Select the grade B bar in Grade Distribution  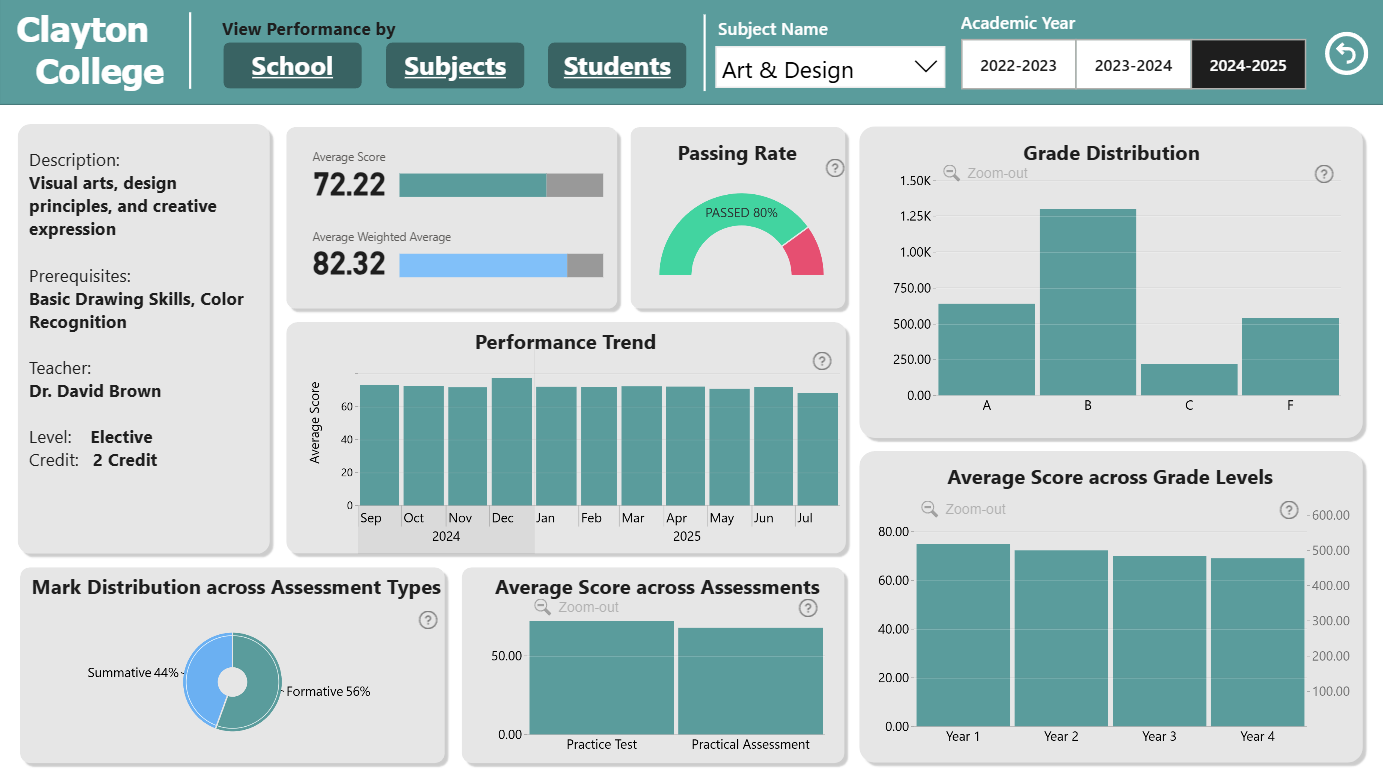tap(1088, 302)
